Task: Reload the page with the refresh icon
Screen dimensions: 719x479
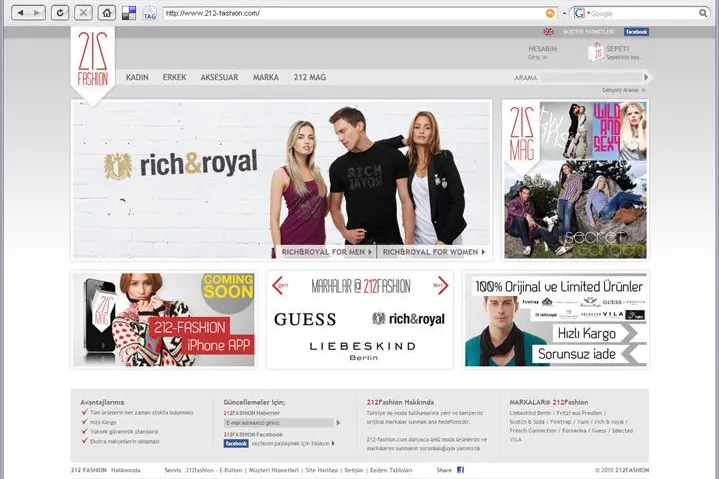Action: (60, 13)
